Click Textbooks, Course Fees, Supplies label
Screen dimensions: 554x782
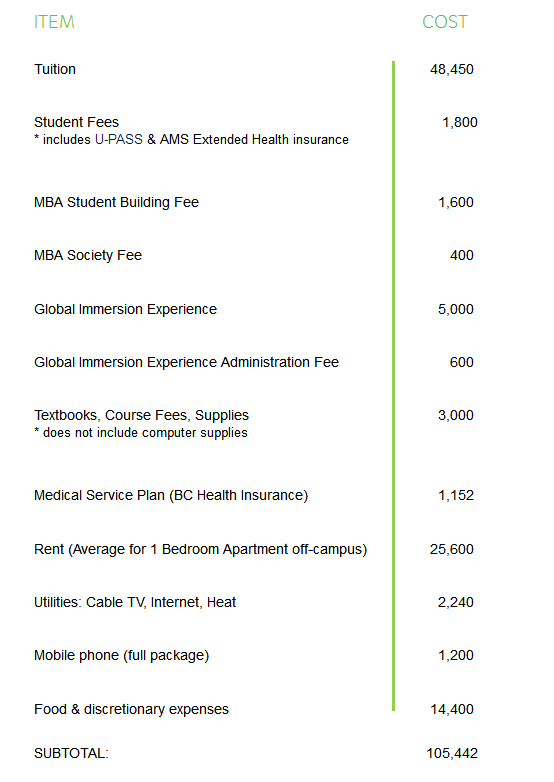(x=141, y=415)
